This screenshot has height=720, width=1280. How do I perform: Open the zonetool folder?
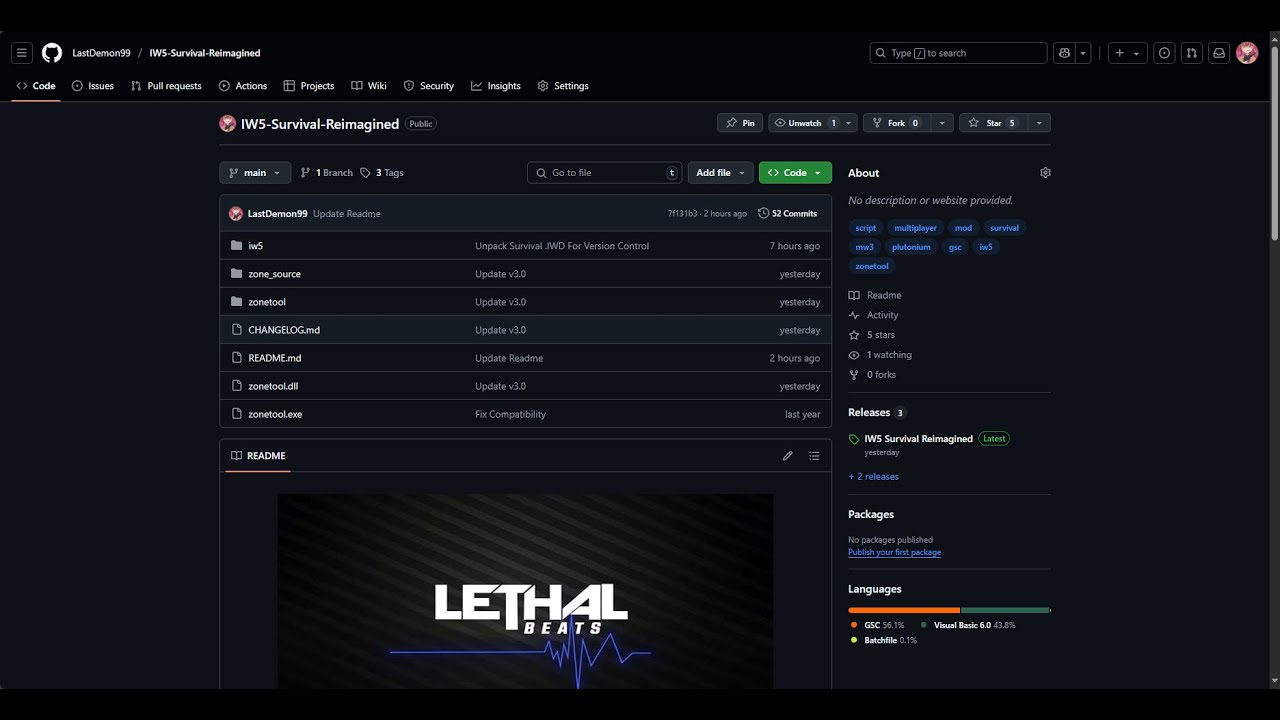[x=267, y=302]
